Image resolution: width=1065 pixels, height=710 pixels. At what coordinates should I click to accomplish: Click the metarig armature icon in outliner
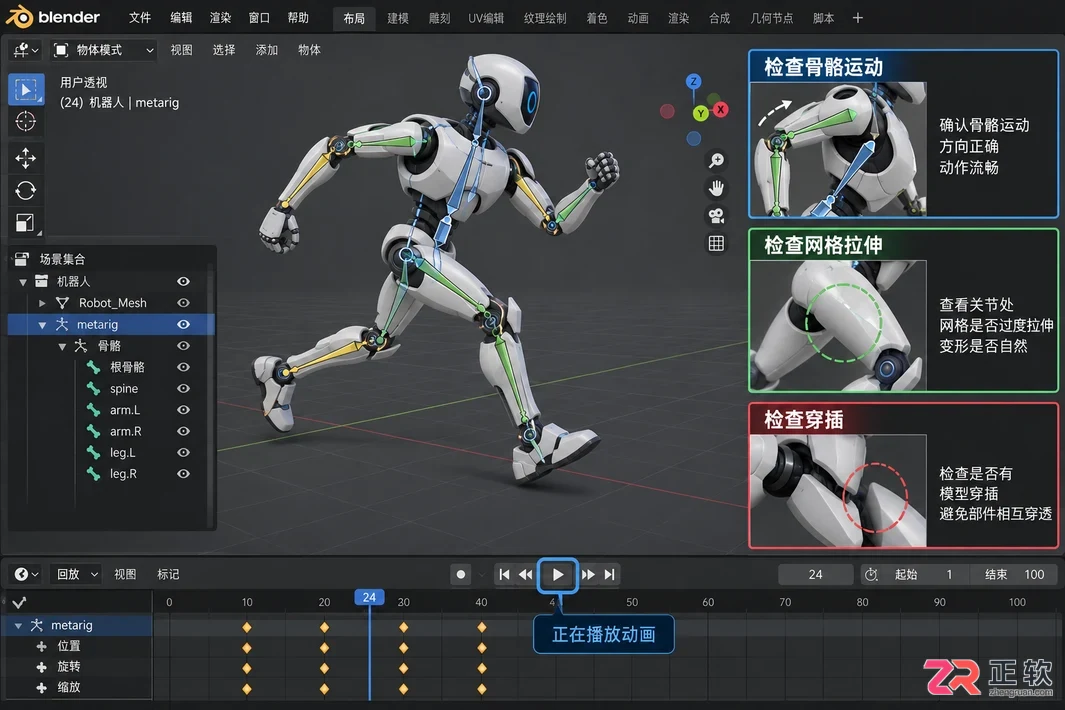click(62, 324)
